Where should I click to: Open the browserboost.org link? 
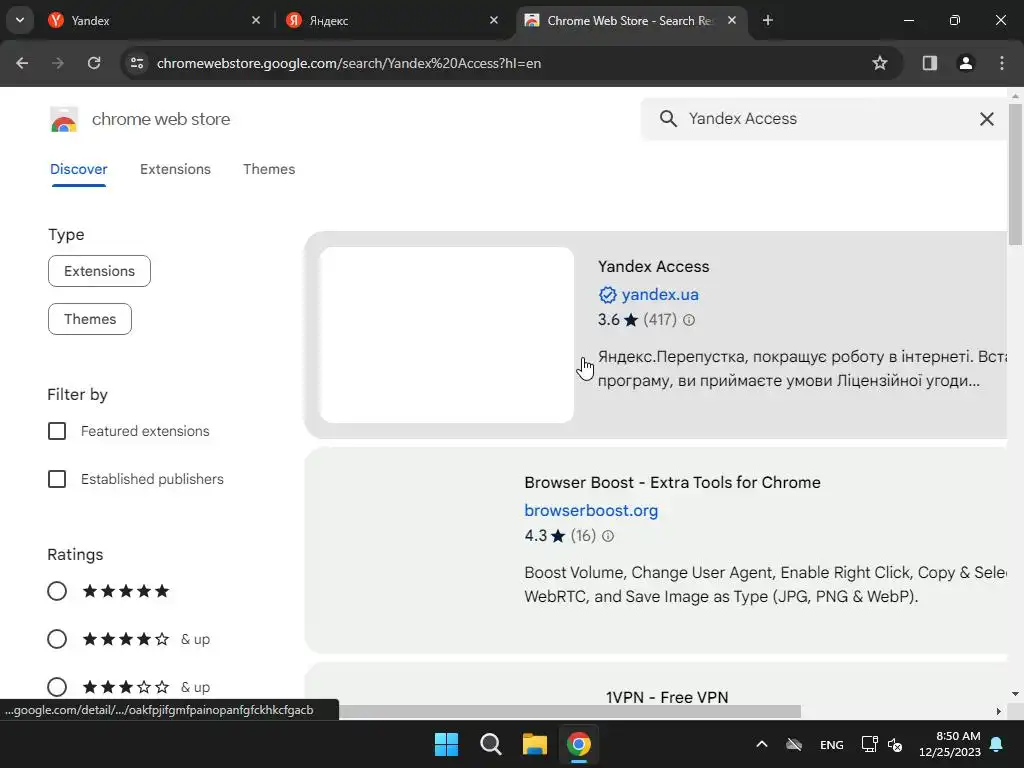point(591,511)
